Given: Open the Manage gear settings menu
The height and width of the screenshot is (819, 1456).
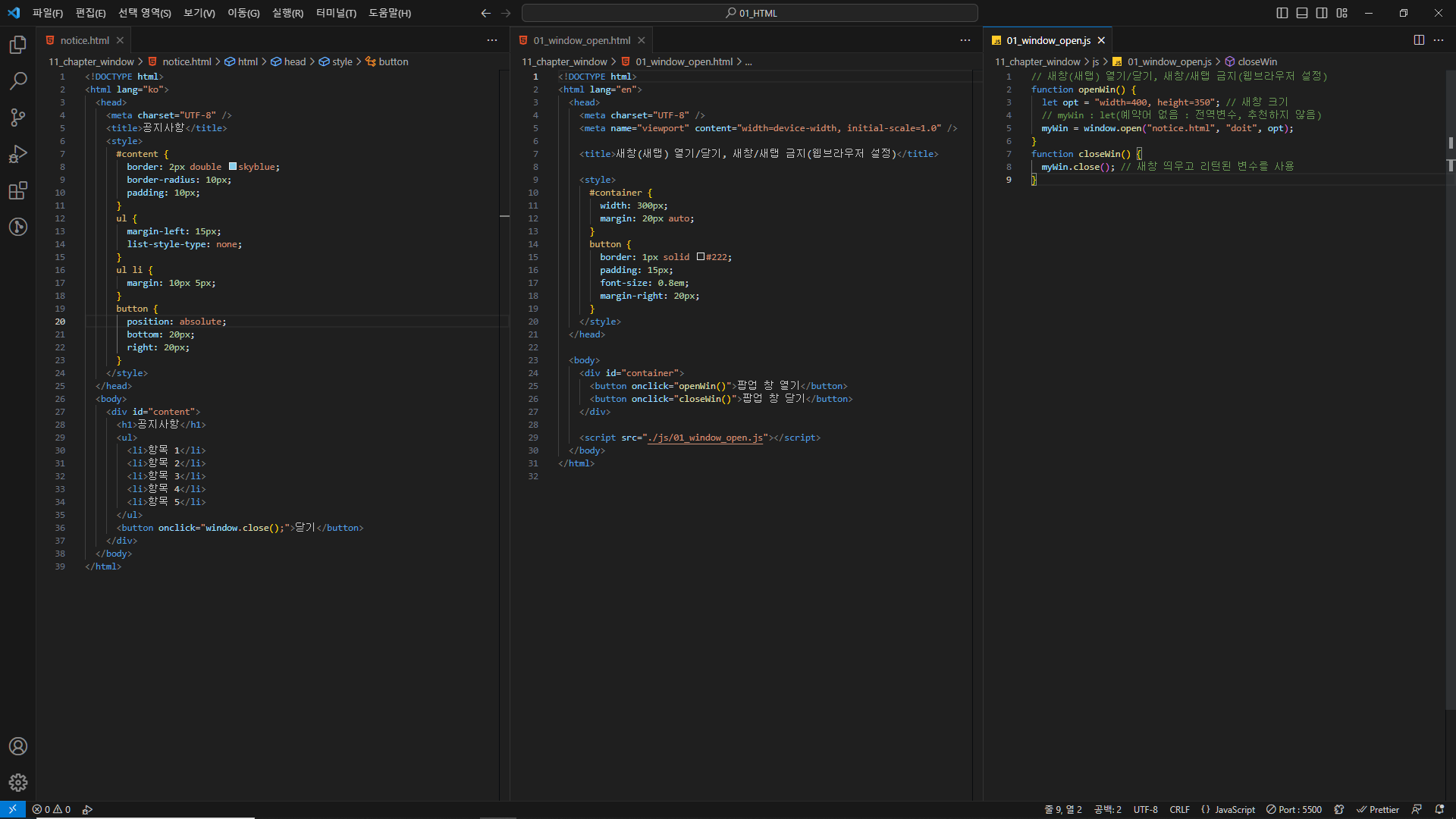Looking at the screenshot, I should 18,783.
